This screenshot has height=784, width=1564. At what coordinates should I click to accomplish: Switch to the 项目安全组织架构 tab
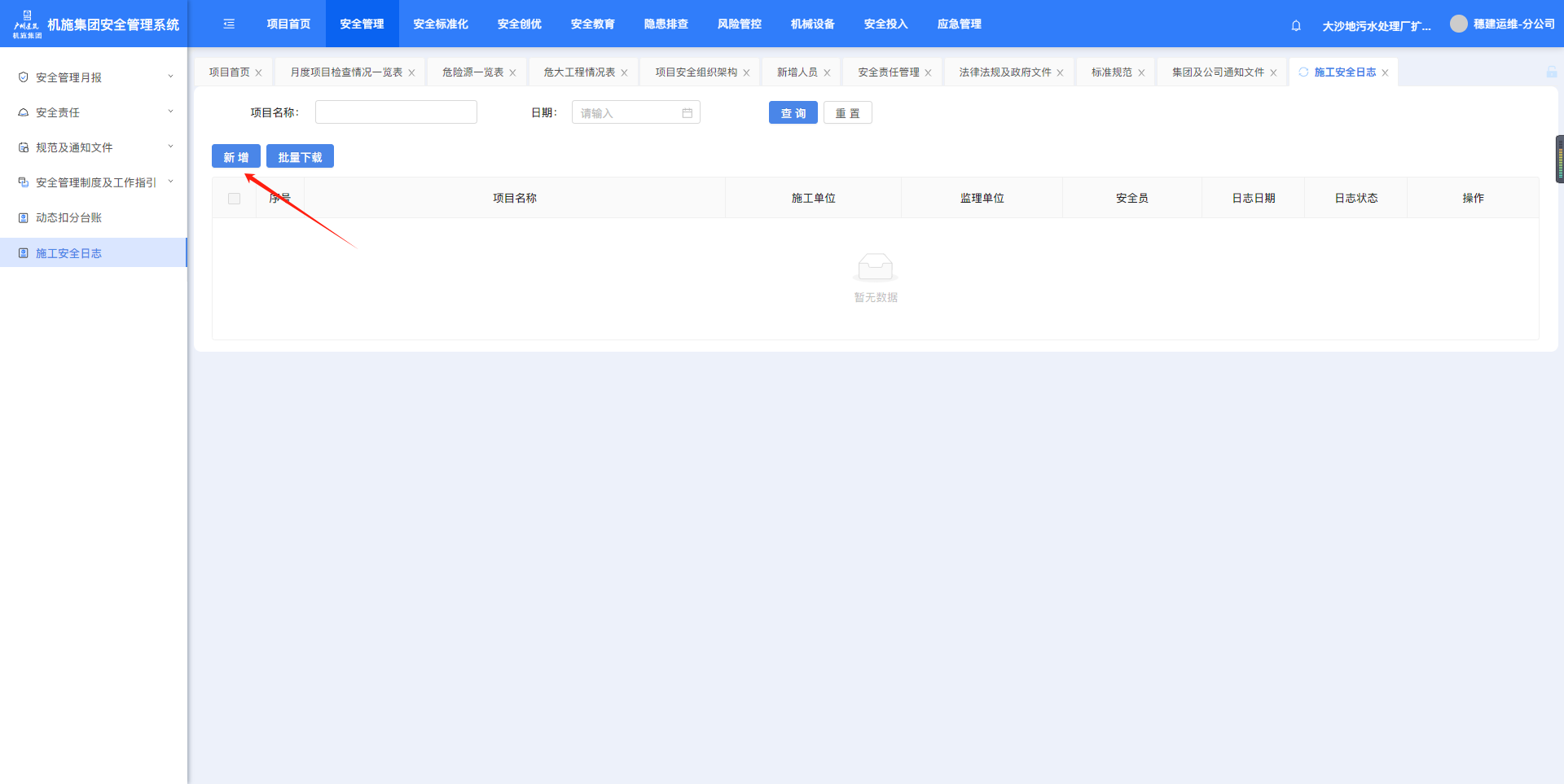tap(696, 72)
